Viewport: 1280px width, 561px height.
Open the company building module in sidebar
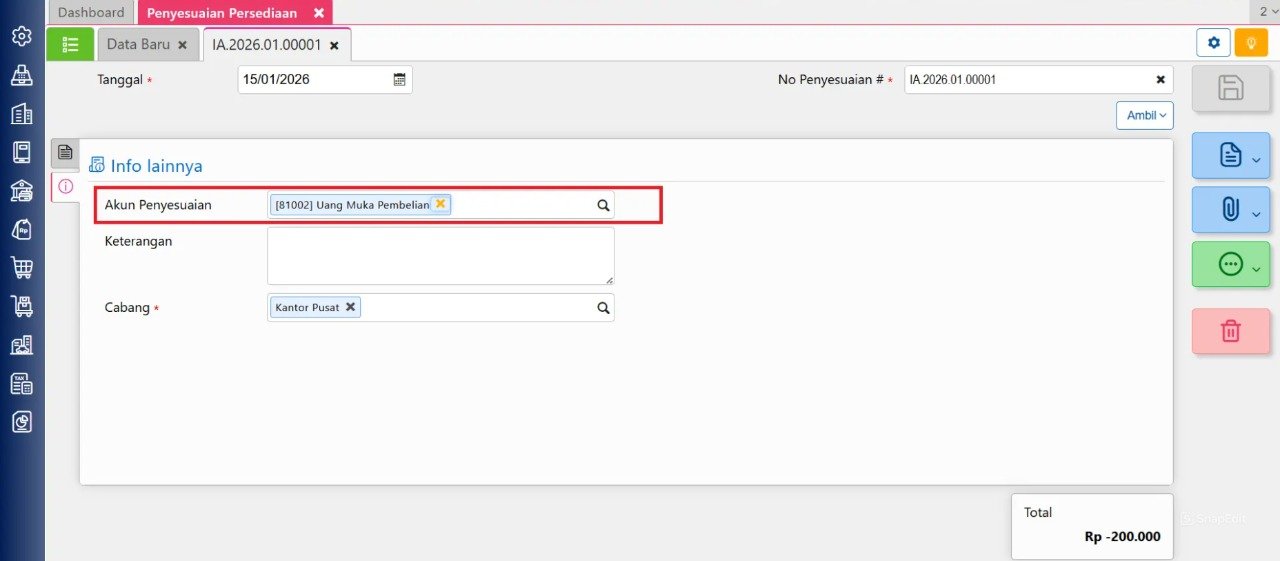coord(21,114)
